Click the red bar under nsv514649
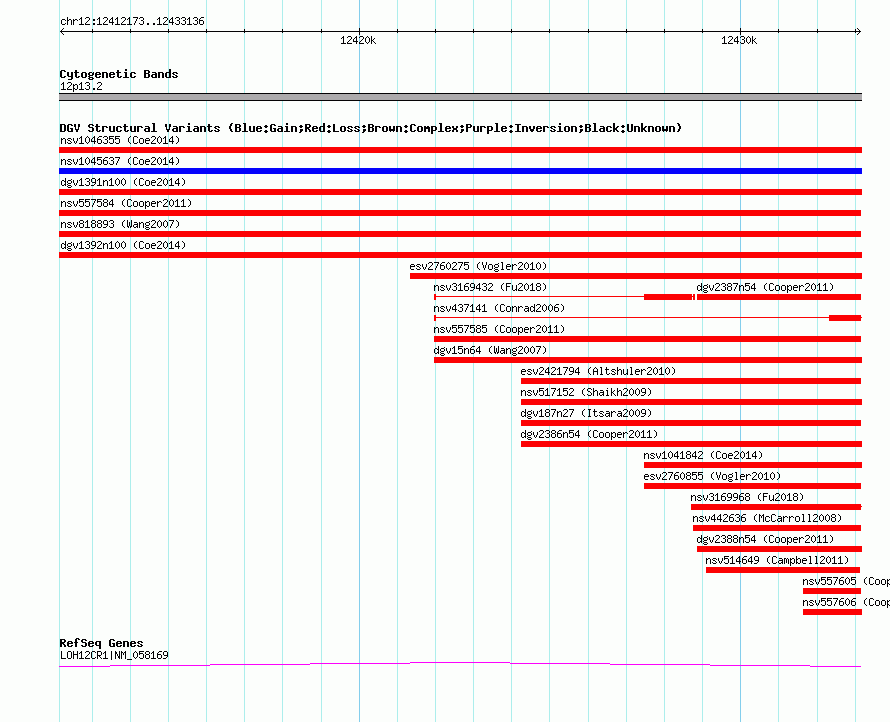This screenshot has width=890, height=722. pos(783,570)
